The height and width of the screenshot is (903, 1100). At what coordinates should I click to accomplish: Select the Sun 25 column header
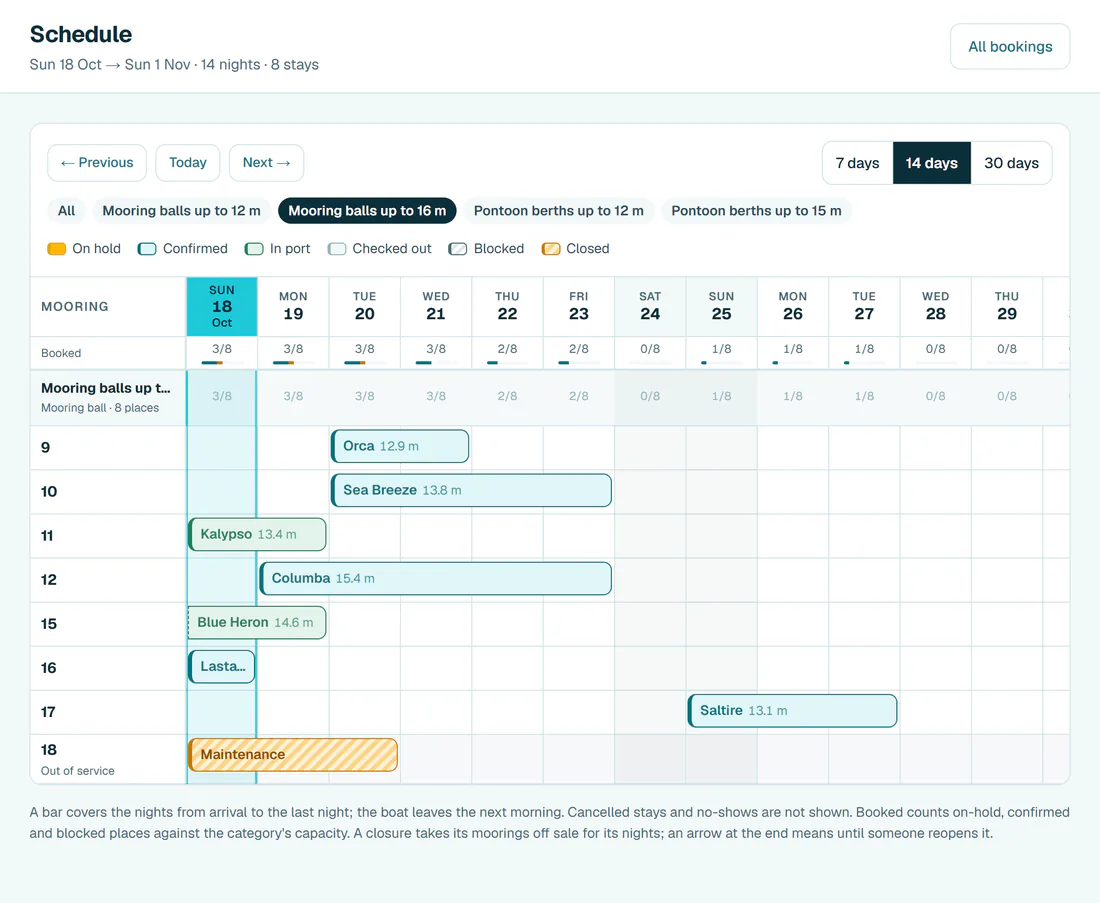pos(721,307)
